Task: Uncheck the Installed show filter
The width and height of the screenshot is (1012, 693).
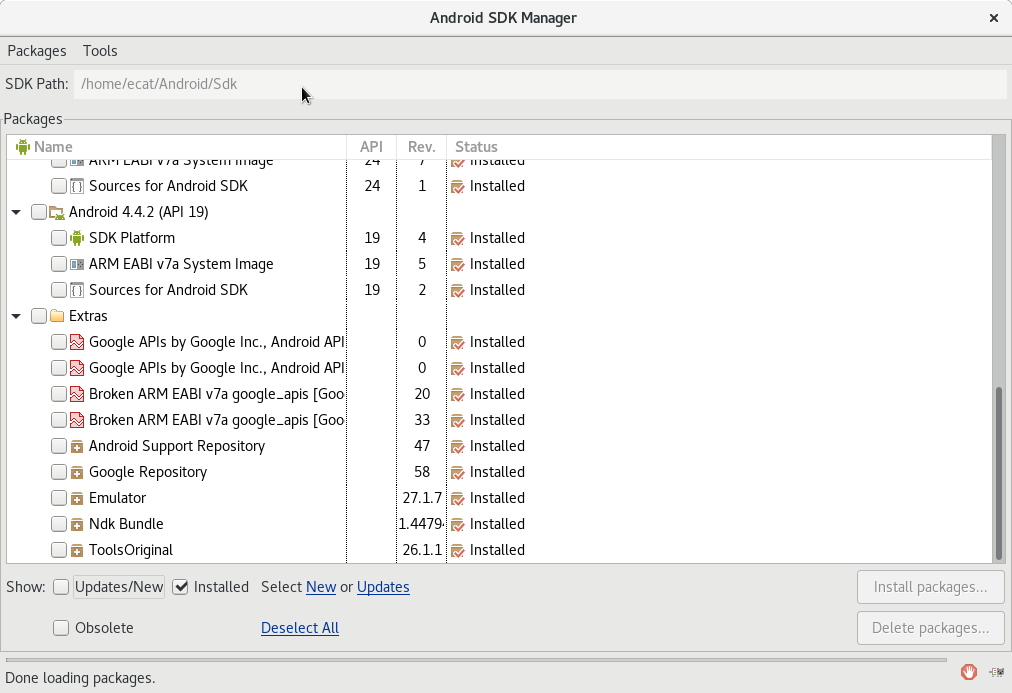Action: (181, 587)
